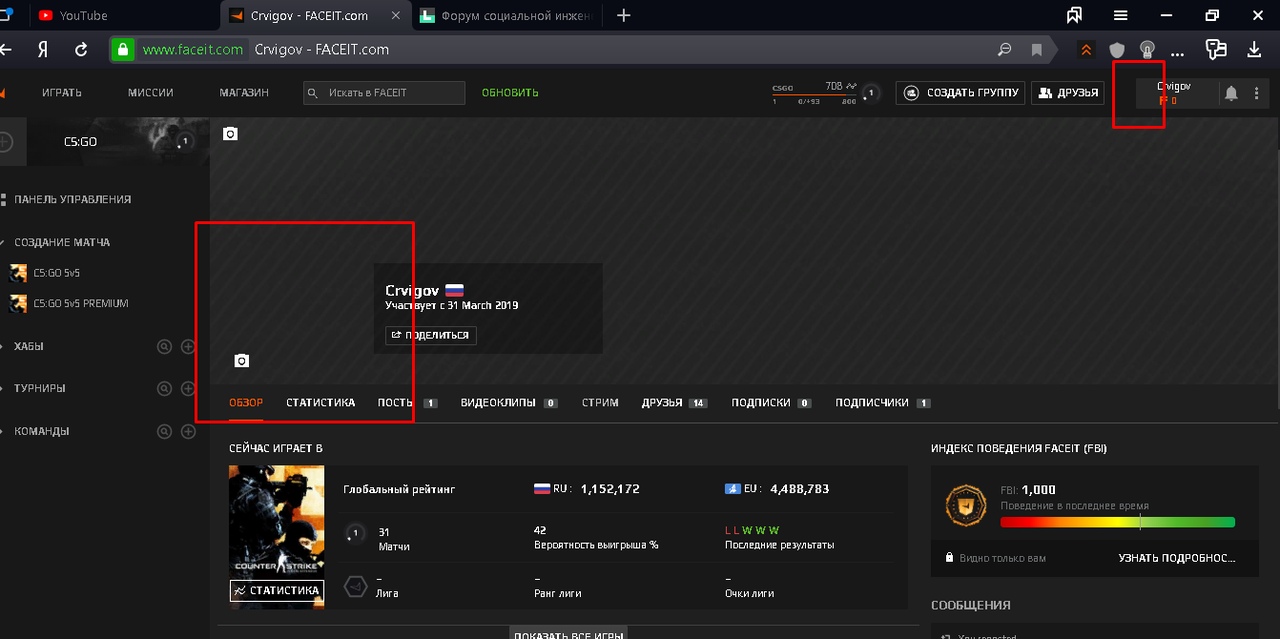Viewport: 1280px width, 639px height.
Task: Click the plus icon next to Команды
Action: tap(188, 432)
